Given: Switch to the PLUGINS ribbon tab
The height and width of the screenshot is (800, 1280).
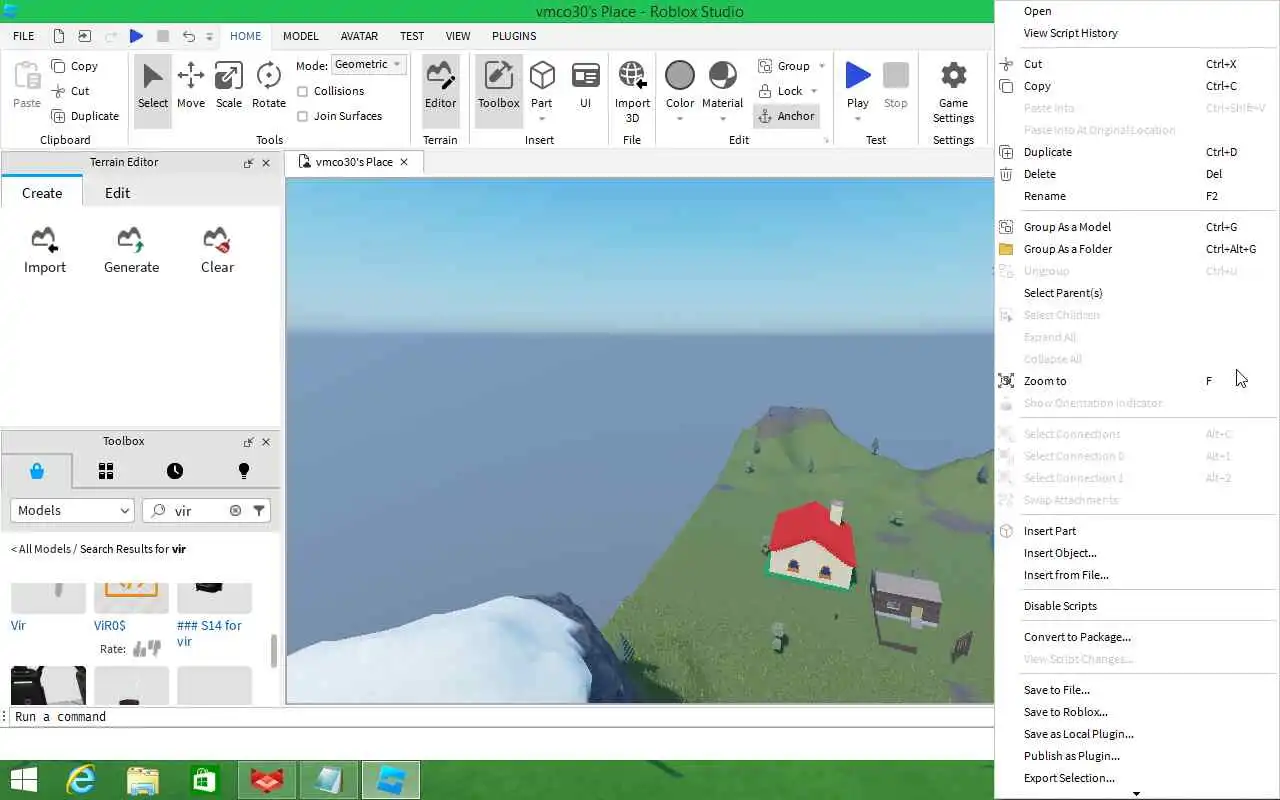Looking at the screenshot, I should pyautogui.click(x=514, y=36).
